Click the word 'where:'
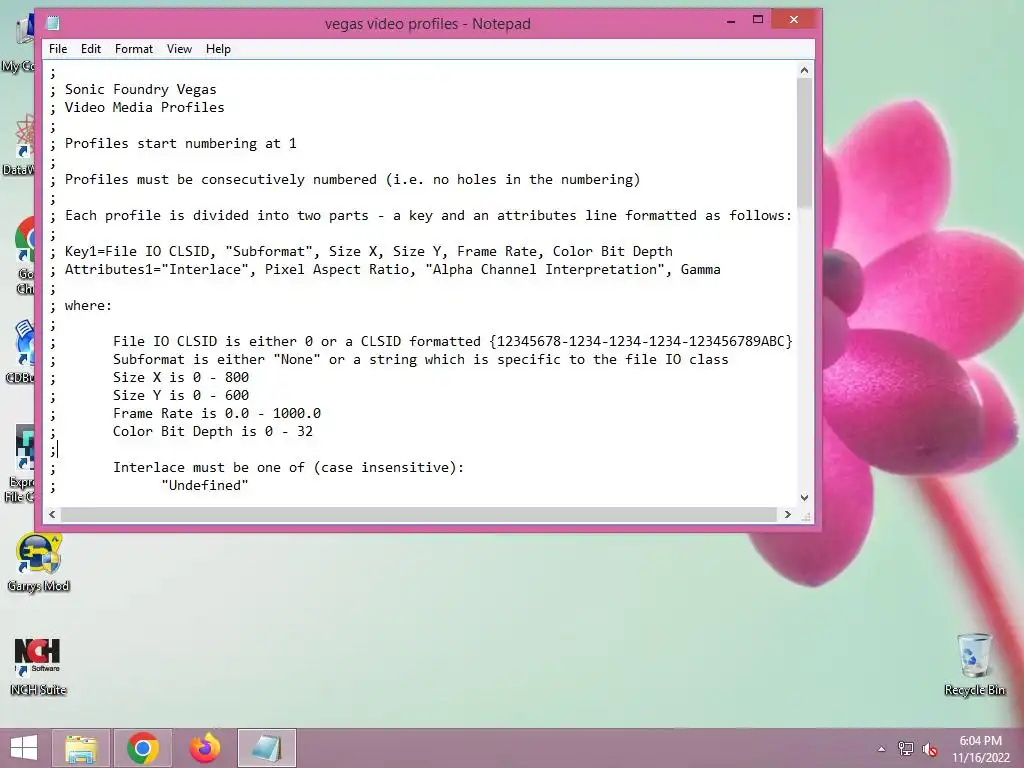 coord(88,305)
